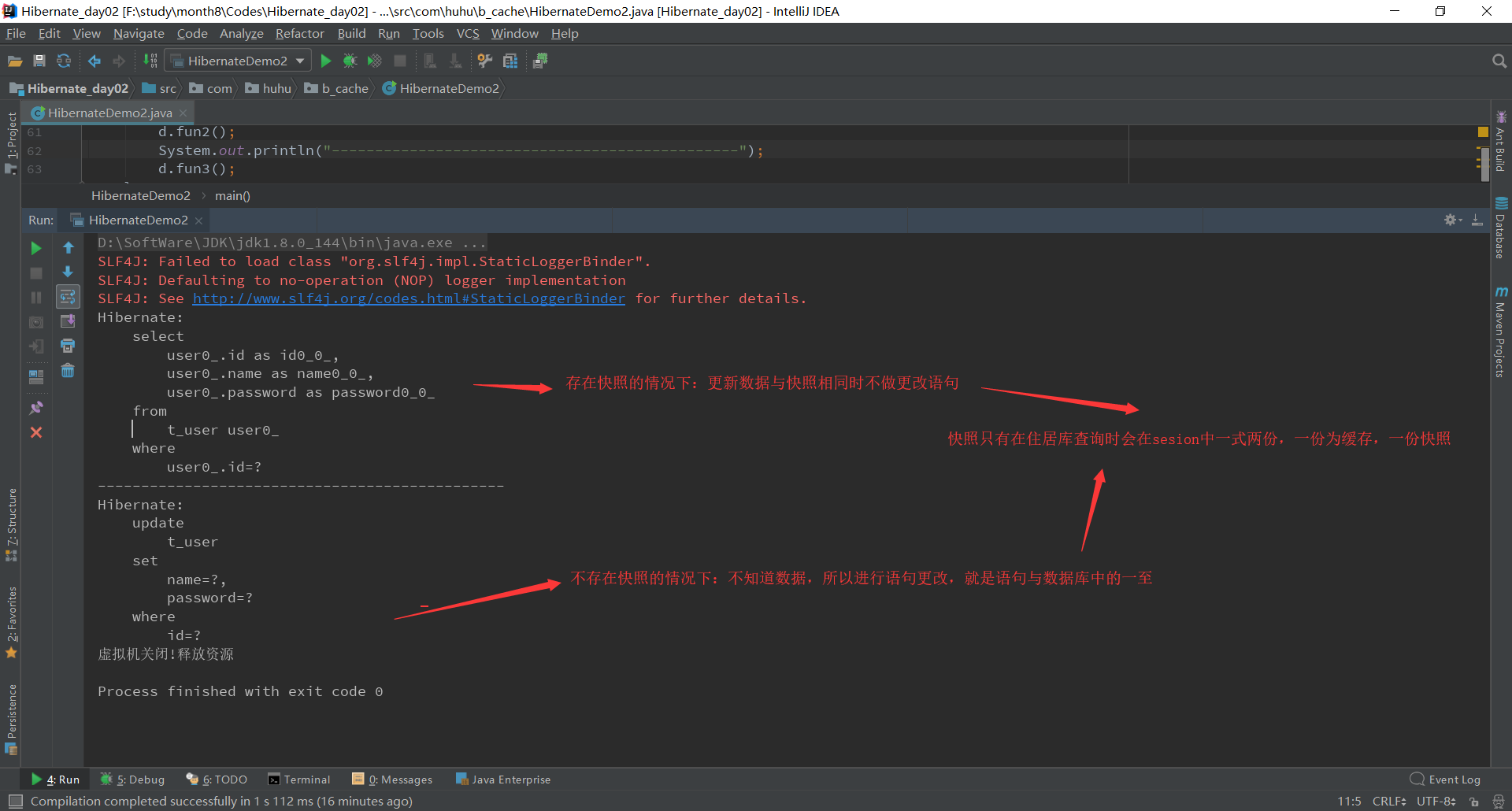Click the cursor position 11:5 indicator

click(x=1349, y=801)
